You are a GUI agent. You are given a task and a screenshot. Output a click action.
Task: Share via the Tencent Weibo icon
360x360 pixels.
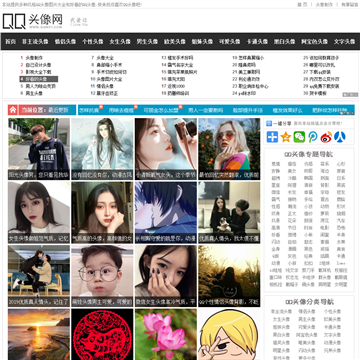coord(313,137)
